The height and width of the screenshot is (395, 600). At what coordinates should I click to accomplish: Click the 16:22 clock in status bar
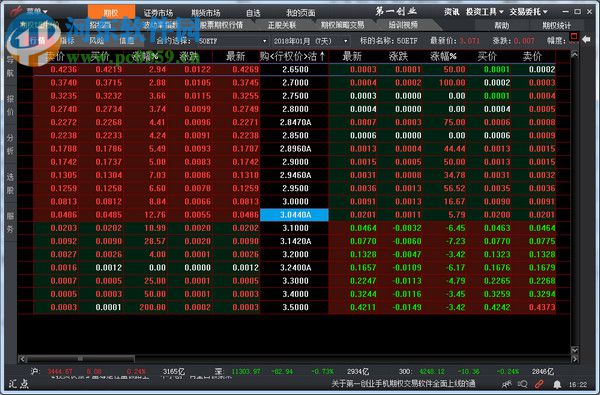tap(578, 384)
